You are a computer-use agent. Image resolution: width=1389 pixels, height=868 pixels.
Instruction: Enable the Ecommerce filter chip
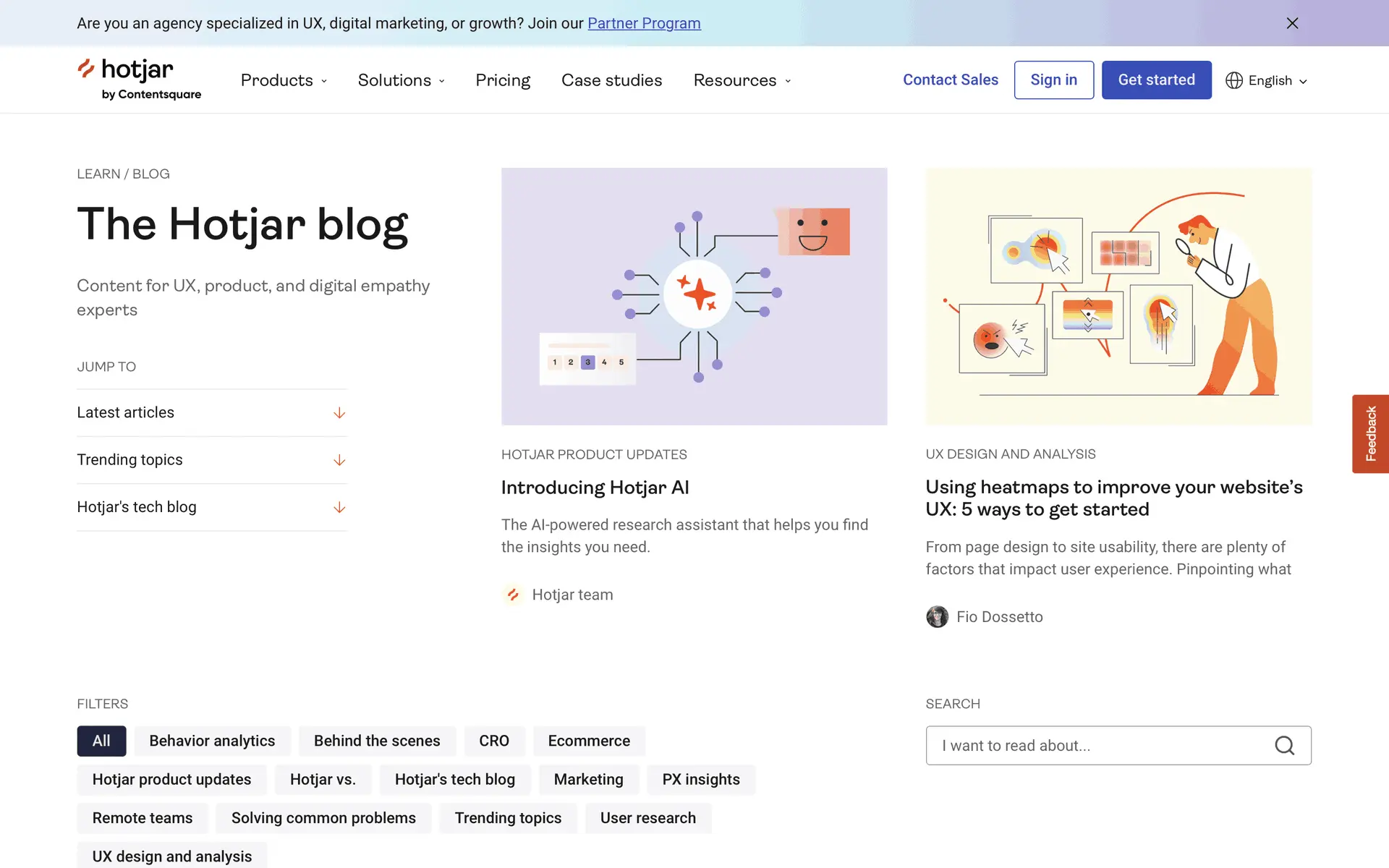pyautogui.click(x=589, y=741)
